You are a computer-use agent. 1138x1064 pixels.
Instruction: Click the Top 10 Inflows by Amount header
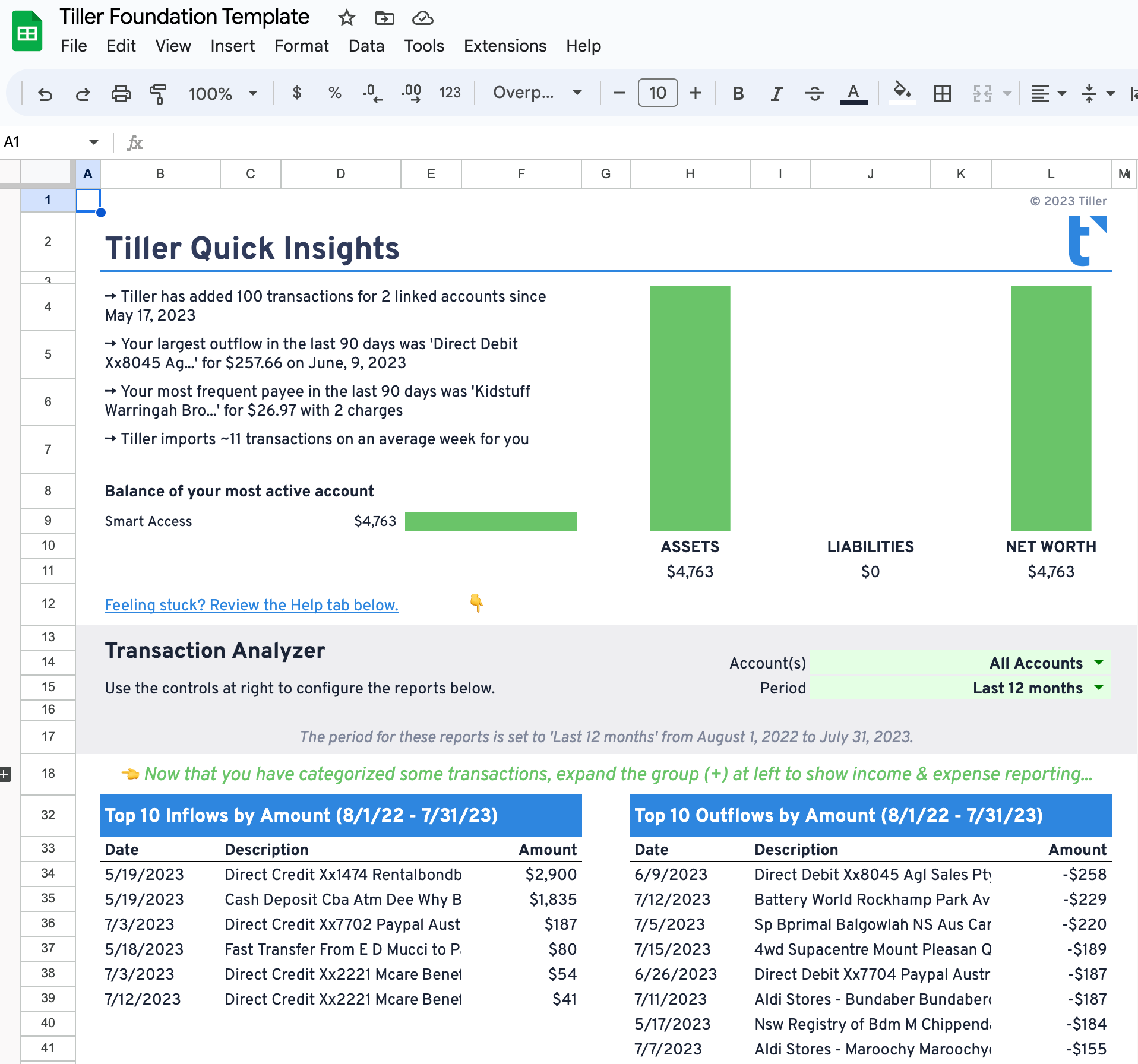pos(341,815)
